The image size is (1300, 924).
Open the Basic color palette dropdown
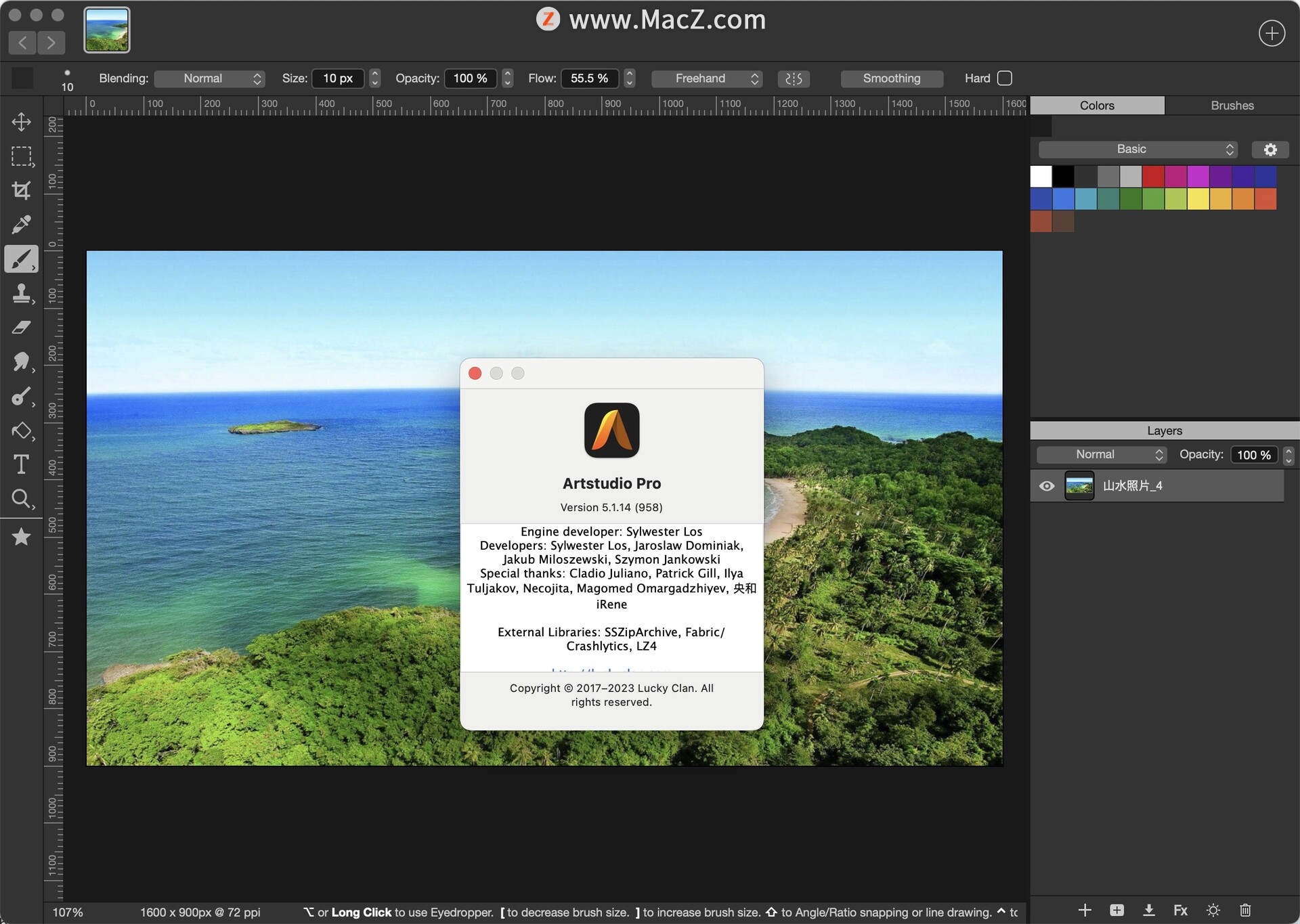coord(1138,149)
